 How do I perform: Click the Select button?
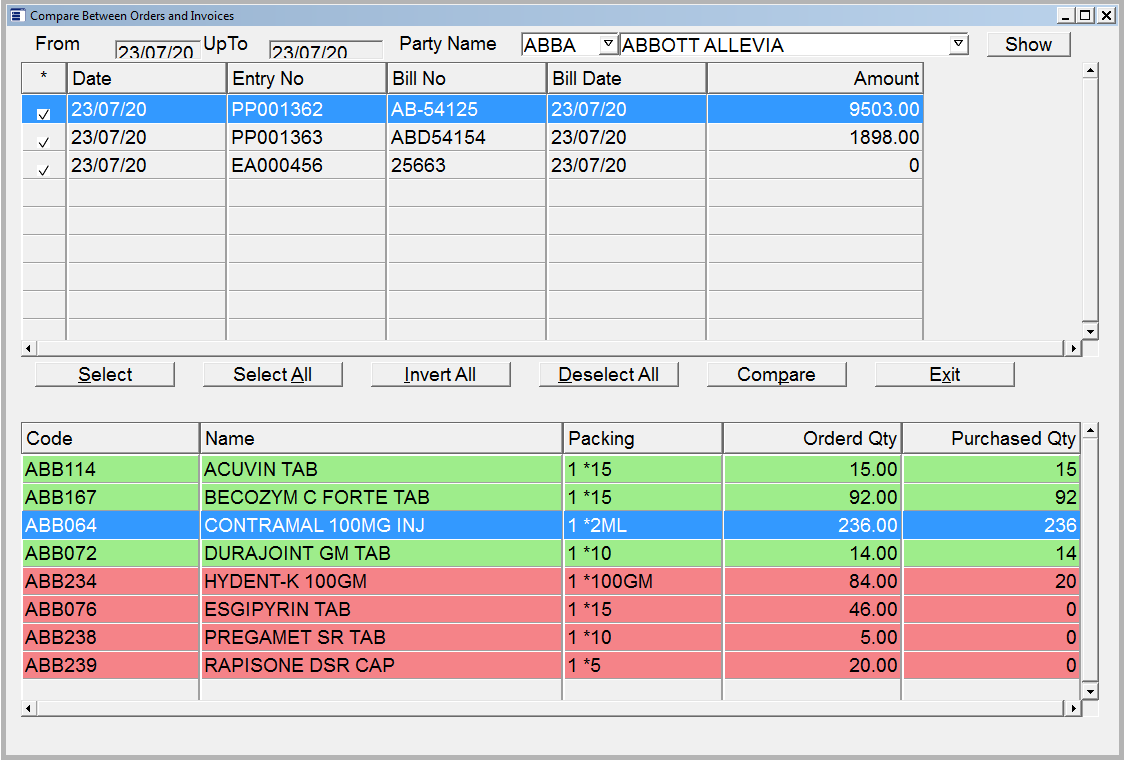[105, 374]
